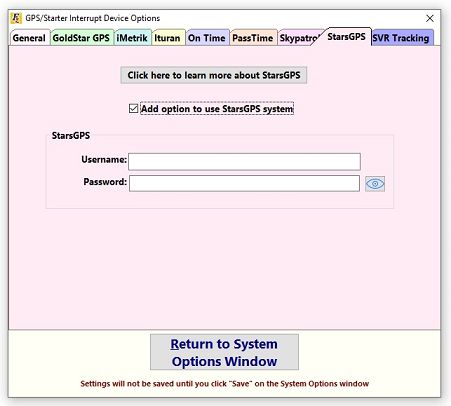Viewport: 451px width, 406px height.
Task: Switch to the General tab
Action: click(x=29, y=38)
